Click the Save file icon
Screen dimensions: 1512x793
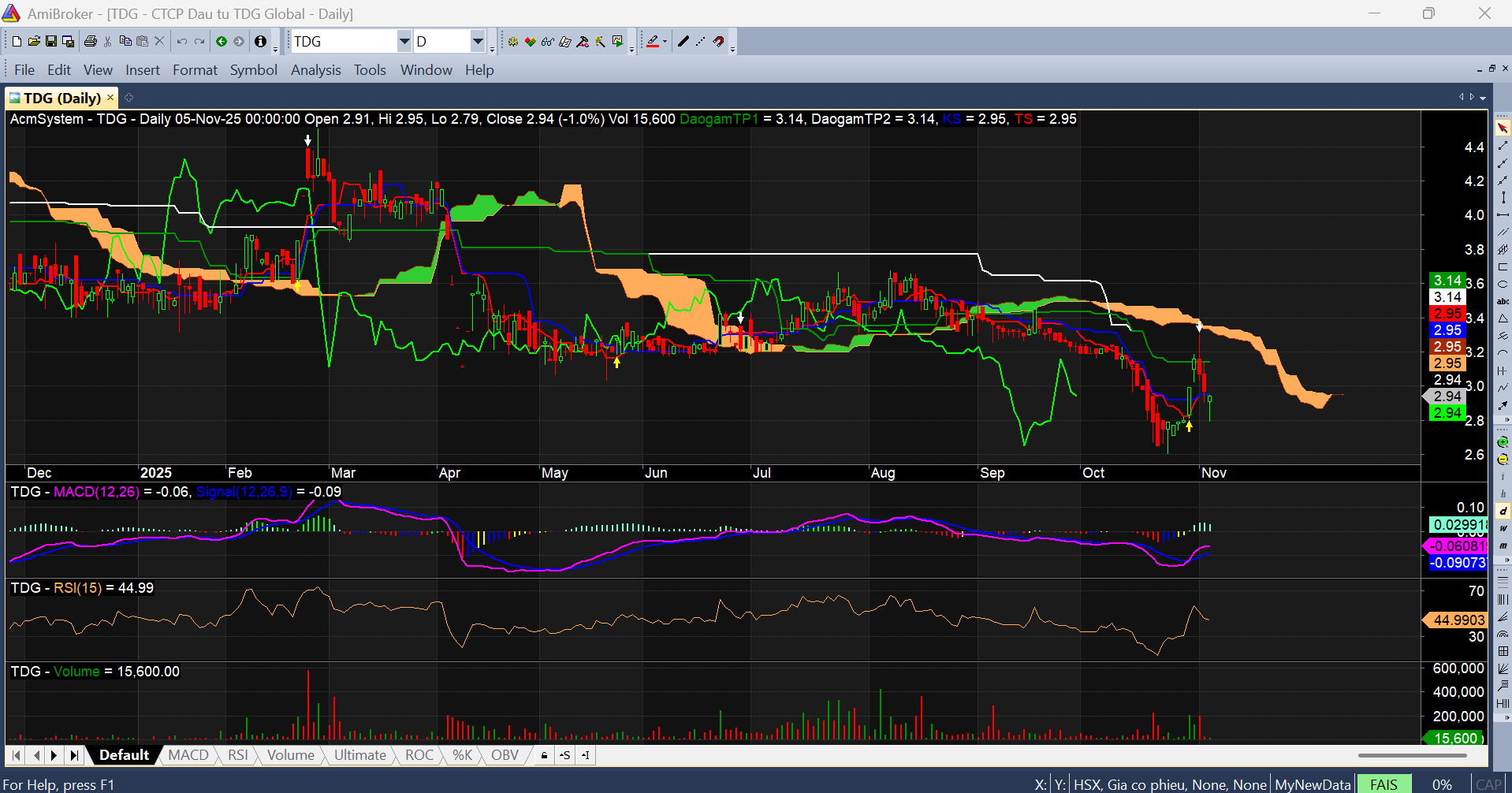click(51, 42)
